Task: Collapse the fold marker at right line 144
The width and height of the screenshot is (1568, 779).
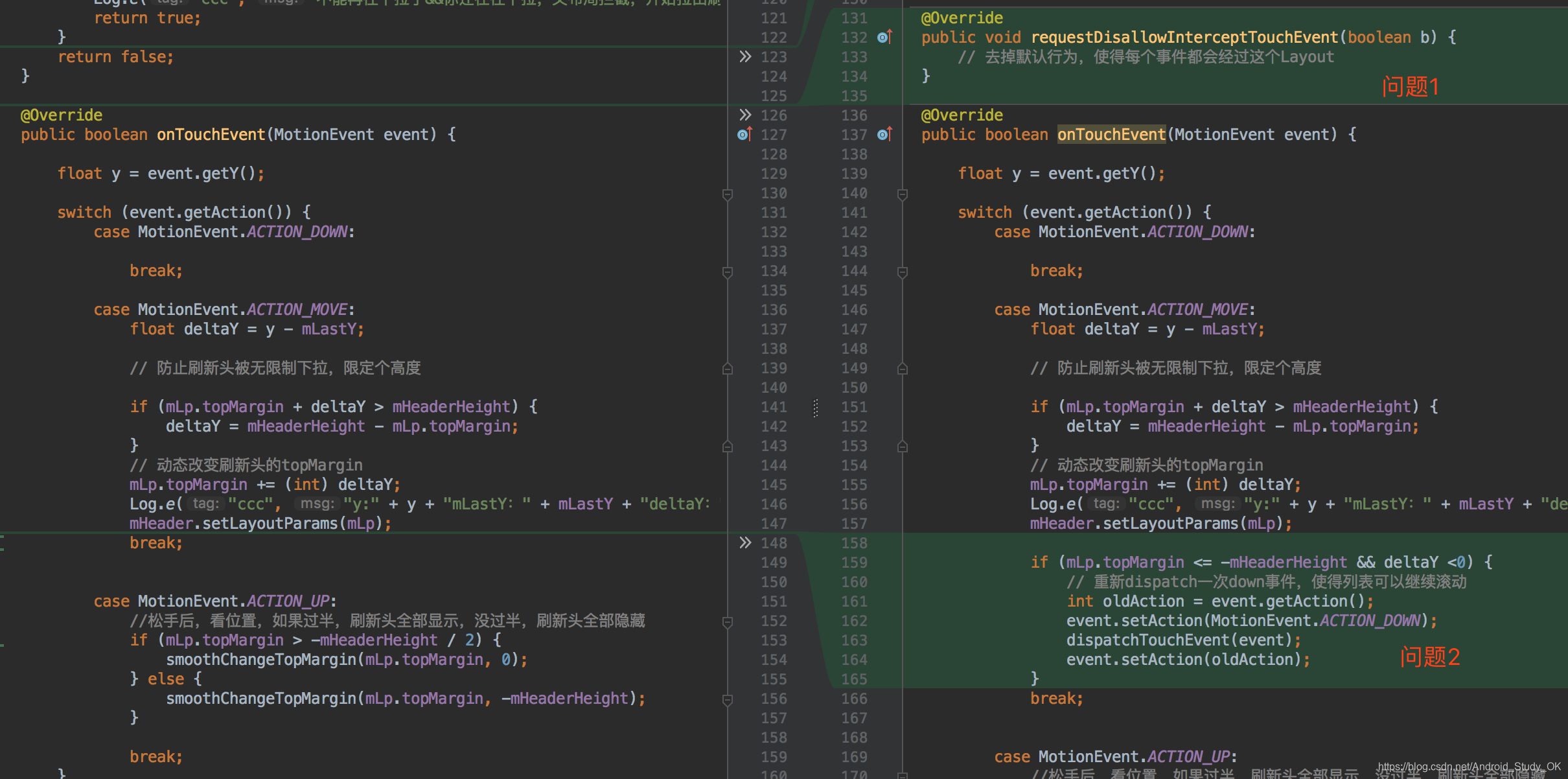Action: (903, 272)
